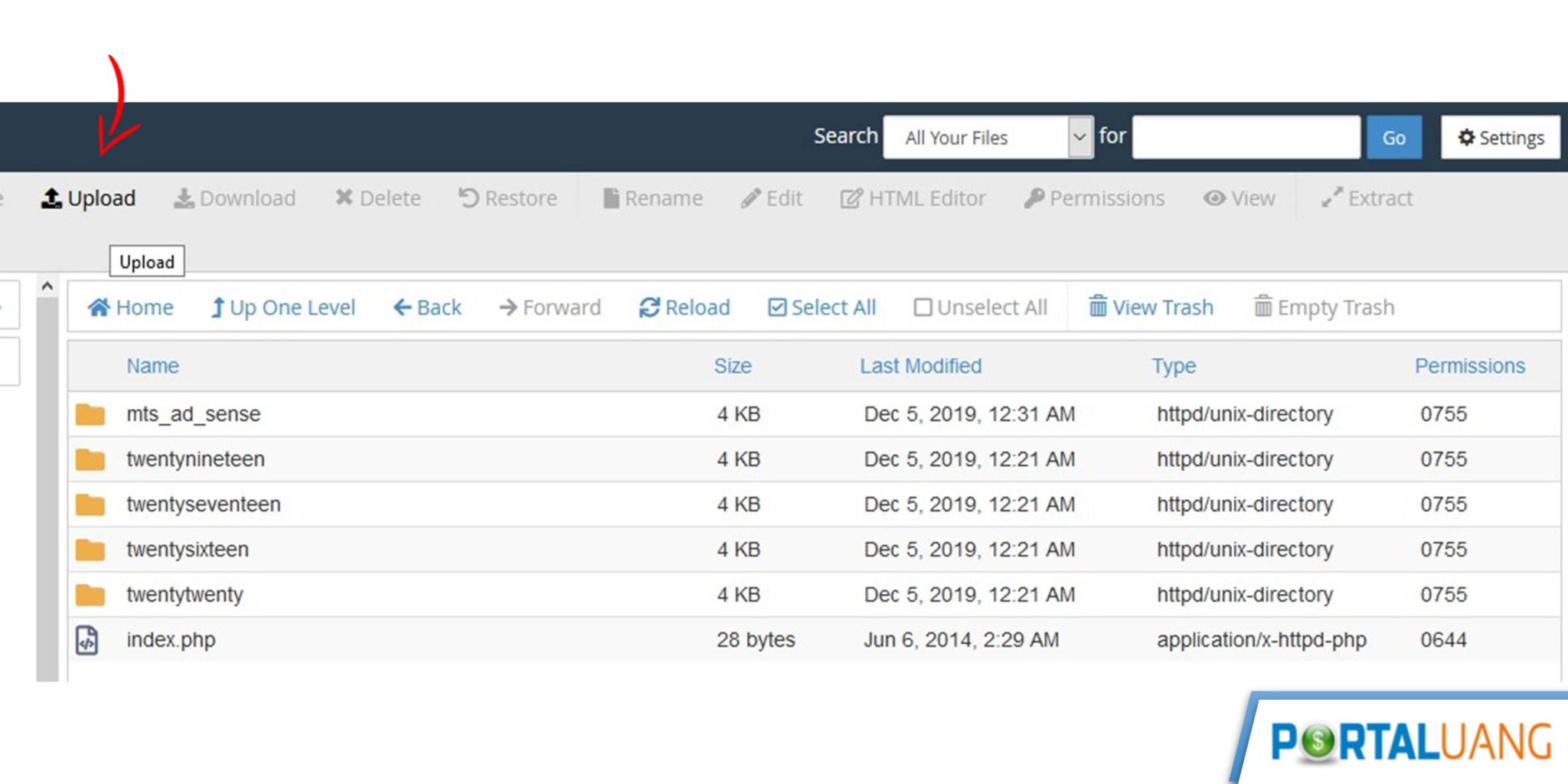1568x784 pixels.
Task: Sort by Size column header
Action: pos(733,366)
